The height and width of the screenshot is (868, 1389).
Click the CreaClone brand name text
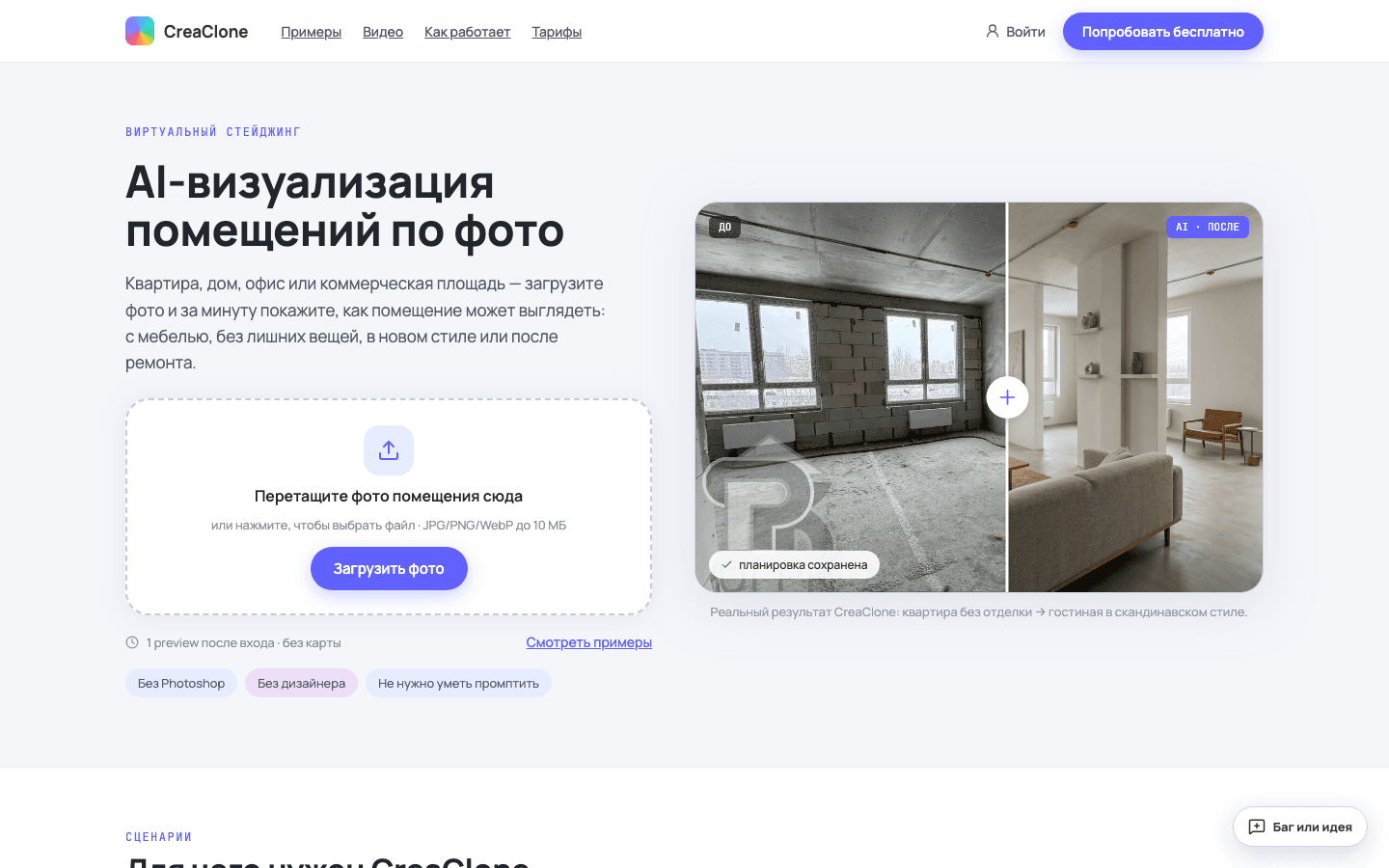click(205, 32)
